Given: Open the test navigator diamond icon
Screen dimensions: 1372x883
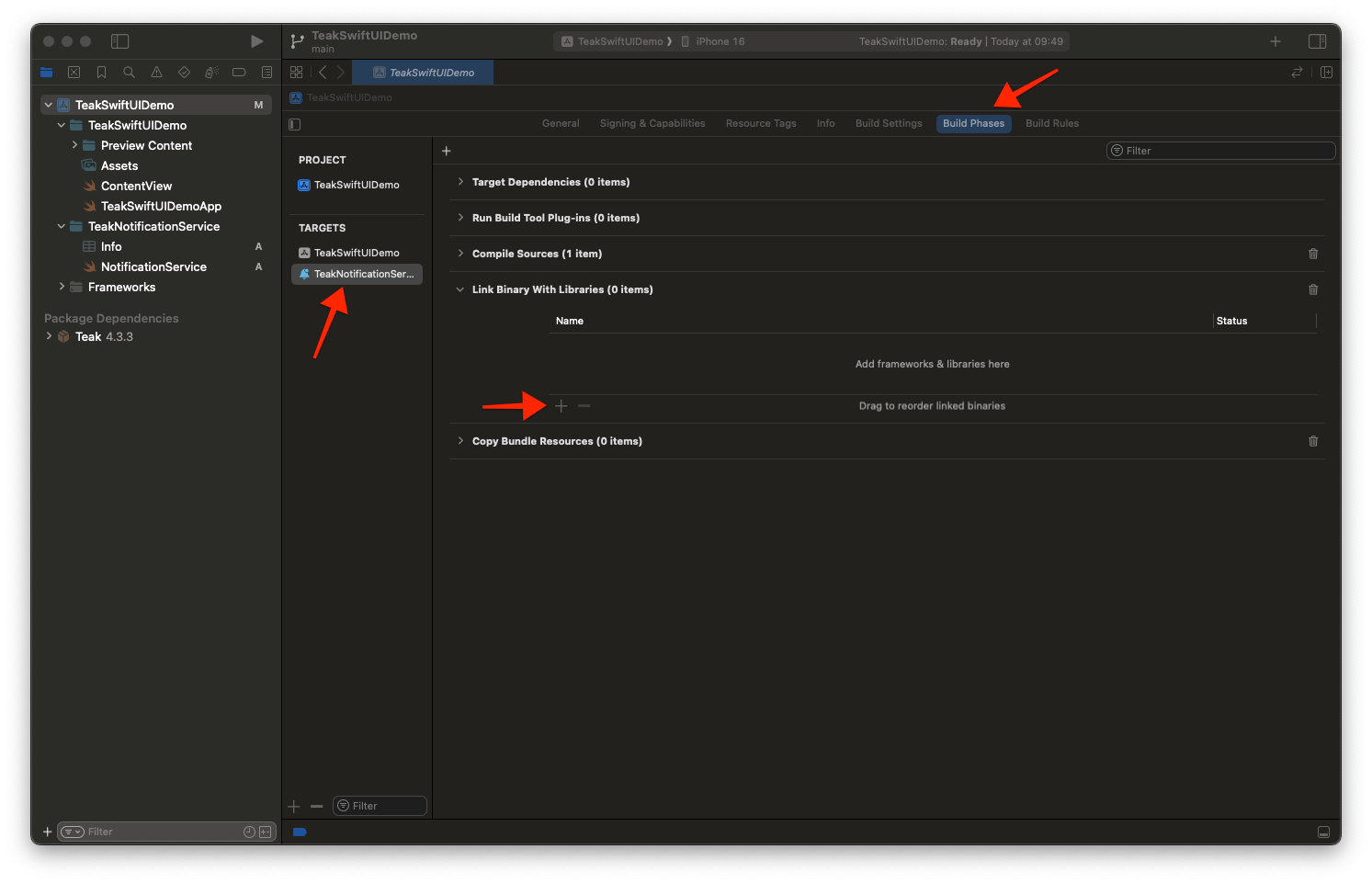Looking at the screenshot, I should [184, 73].
